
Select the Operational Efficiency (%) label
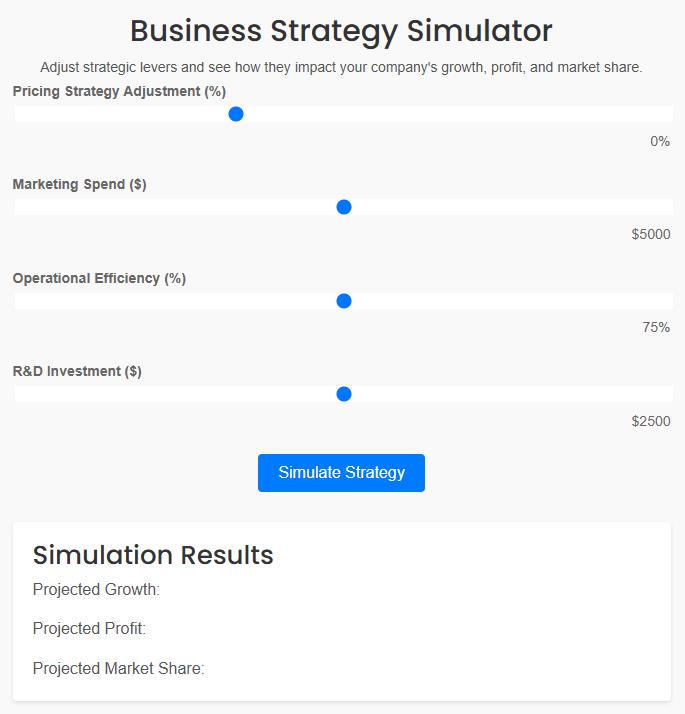pos(99,278)
